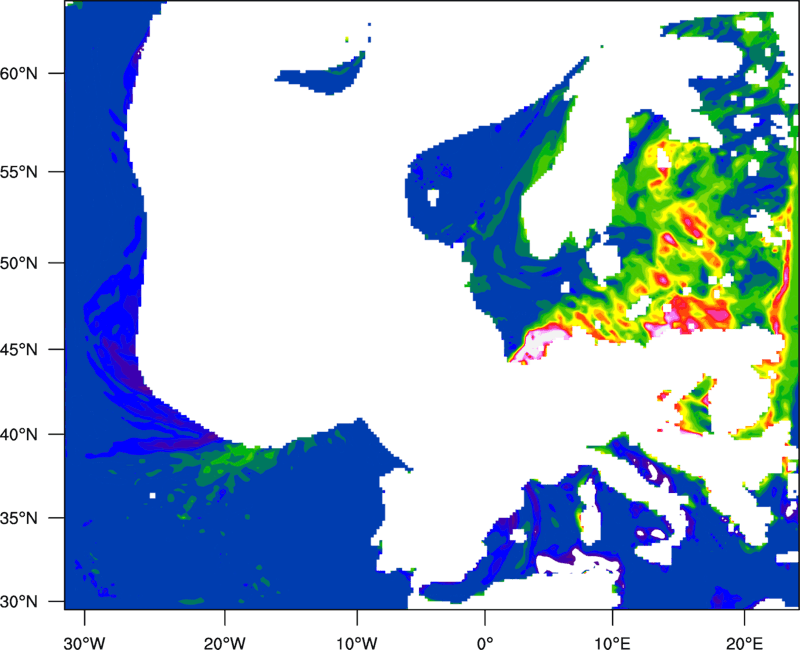Click the 55°N latitude label

point(19,171)
